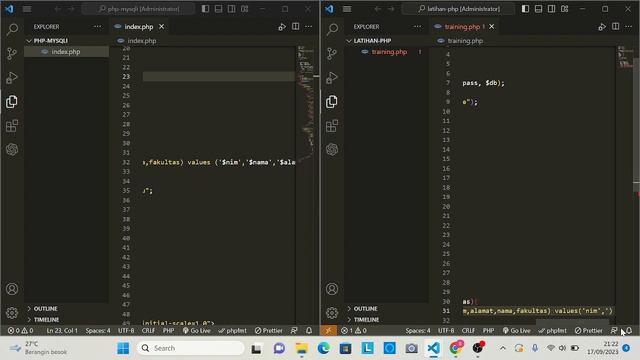Click Go Live in right status bar
The height and width of the screenshot is (360, 640).
pyautogui.click(x=517, y=330)
